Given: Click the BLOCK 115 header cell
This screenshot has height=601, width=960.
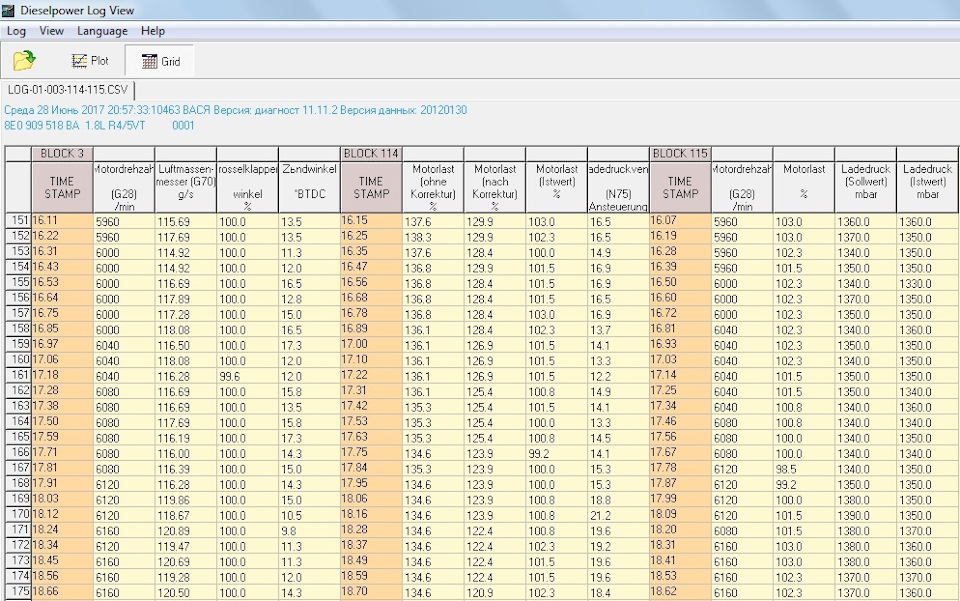Looking at the screenshot, I should pyautogui.click(x=679, y=153).
